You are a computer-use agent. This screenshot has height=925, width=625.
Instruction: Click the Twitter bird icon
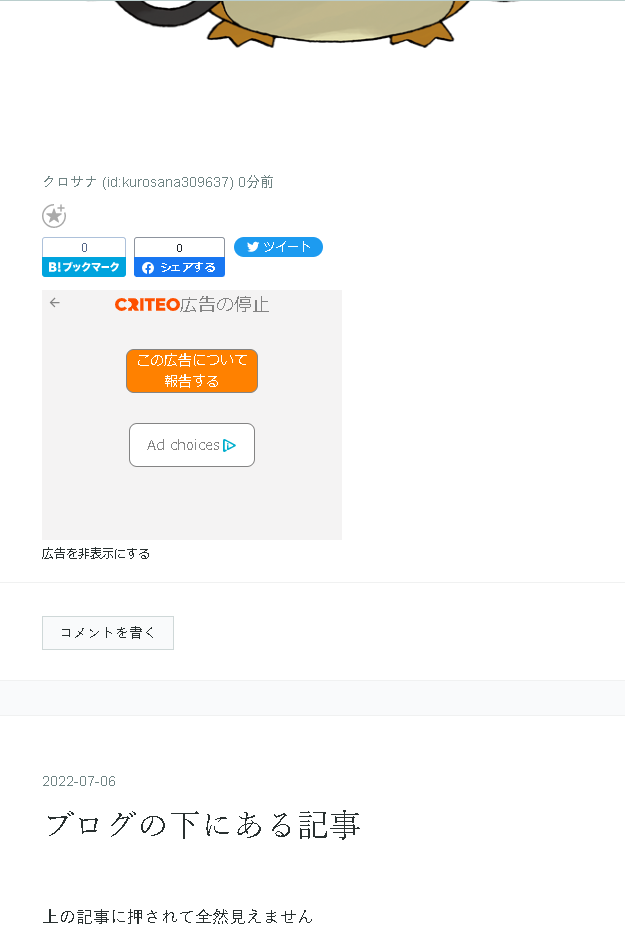(253, 247)
